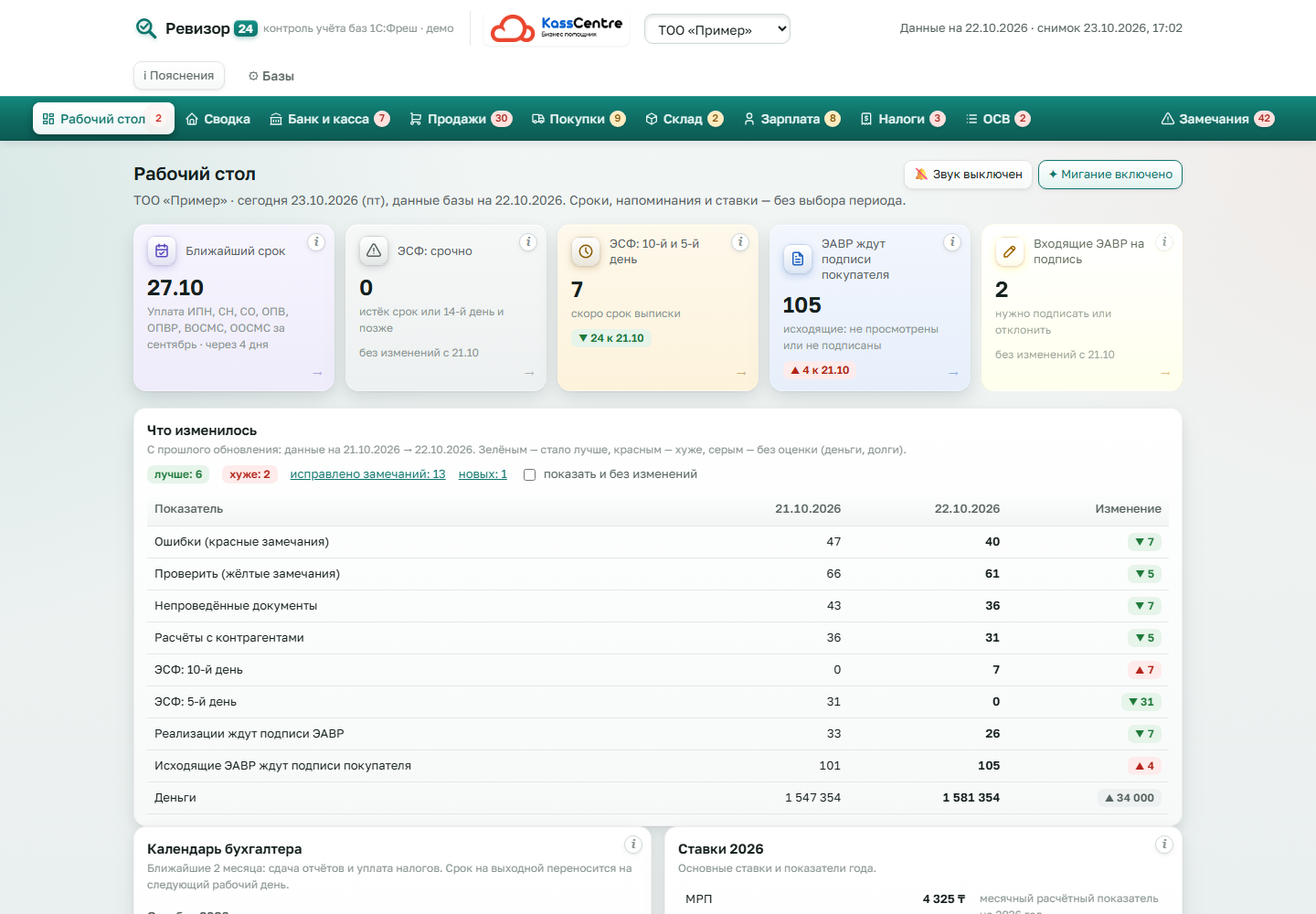
Task: Open the 'новых: 1' link
Action: (483, 474)
